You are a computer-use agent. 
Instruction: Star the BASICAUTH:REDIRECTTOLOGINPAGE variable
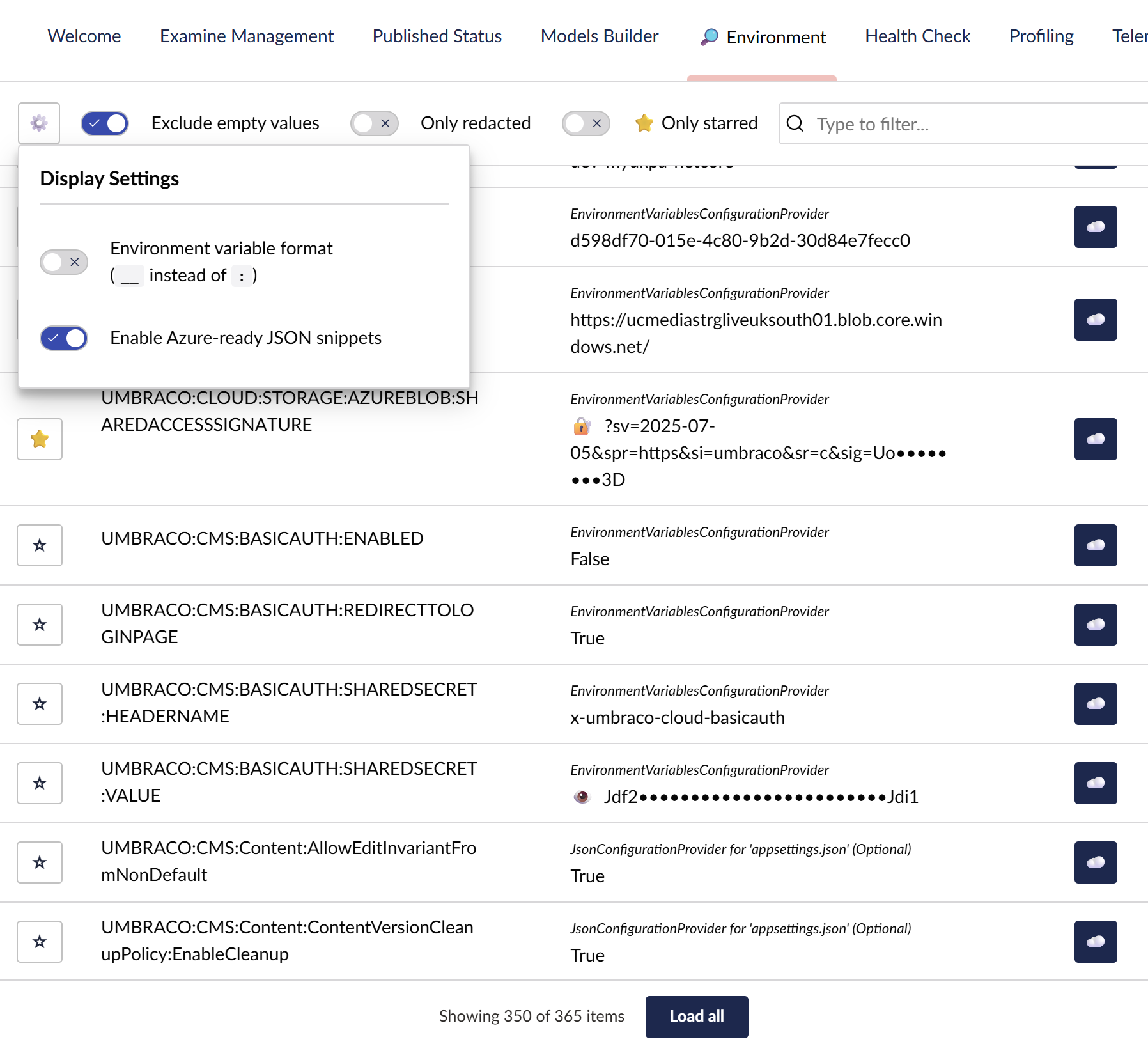pos(39,625)
